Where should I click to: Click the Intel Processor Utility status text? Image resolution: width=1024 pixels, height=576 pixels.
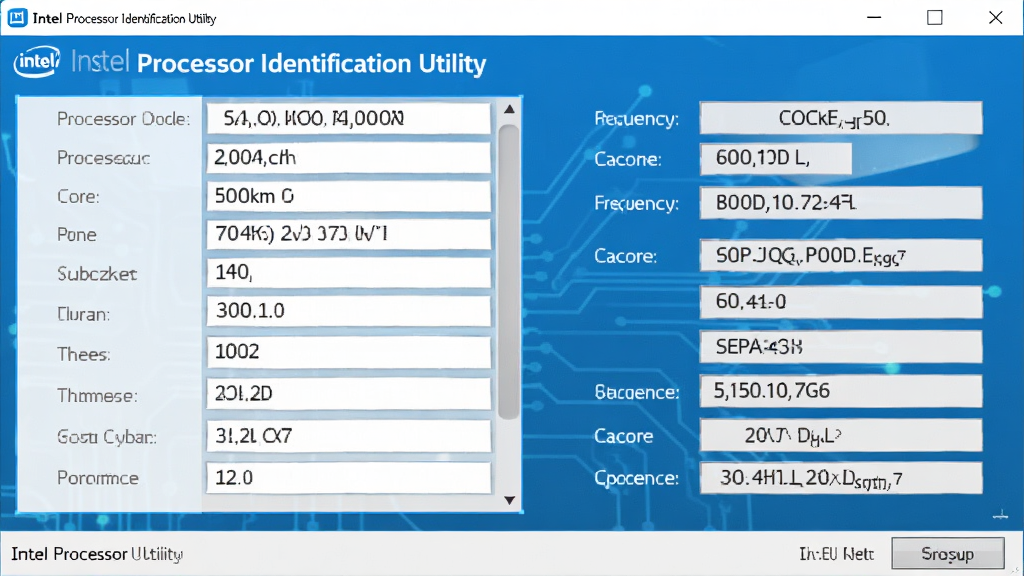pyautogui.click(x=97, y=554)
